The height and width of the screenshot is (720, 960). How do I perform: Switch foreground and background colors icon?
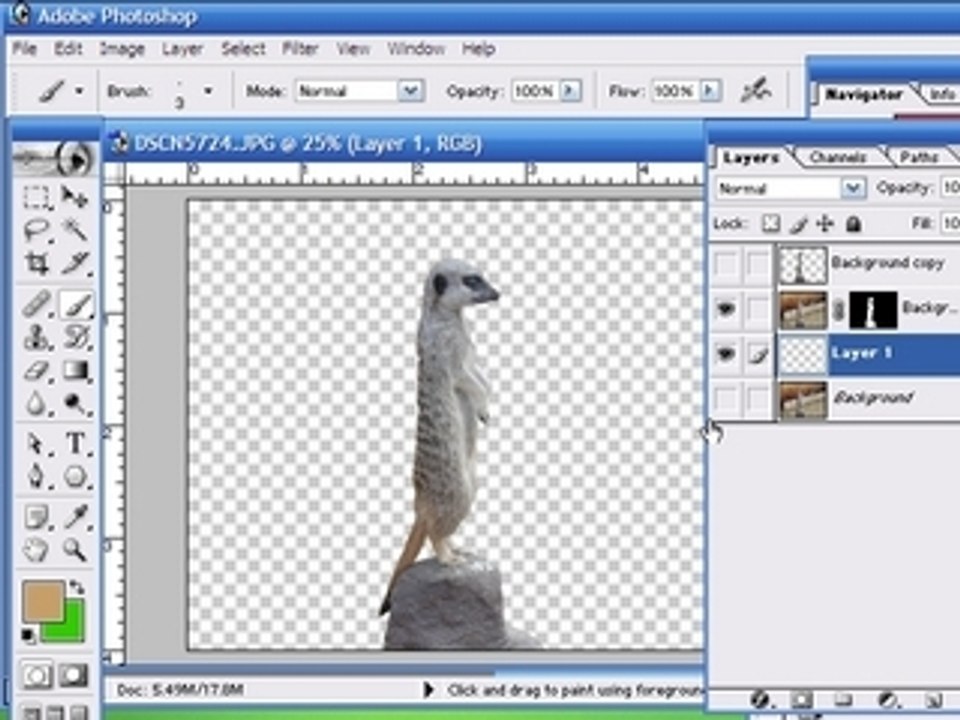pos(77,587)
